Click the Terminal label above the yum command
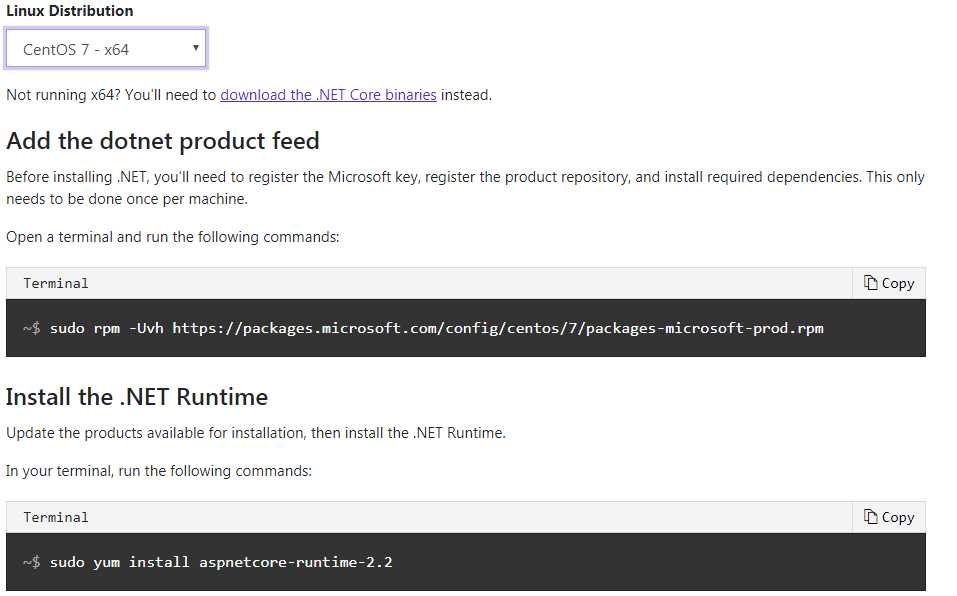This screenshot has width=957, height=596. 56,517
